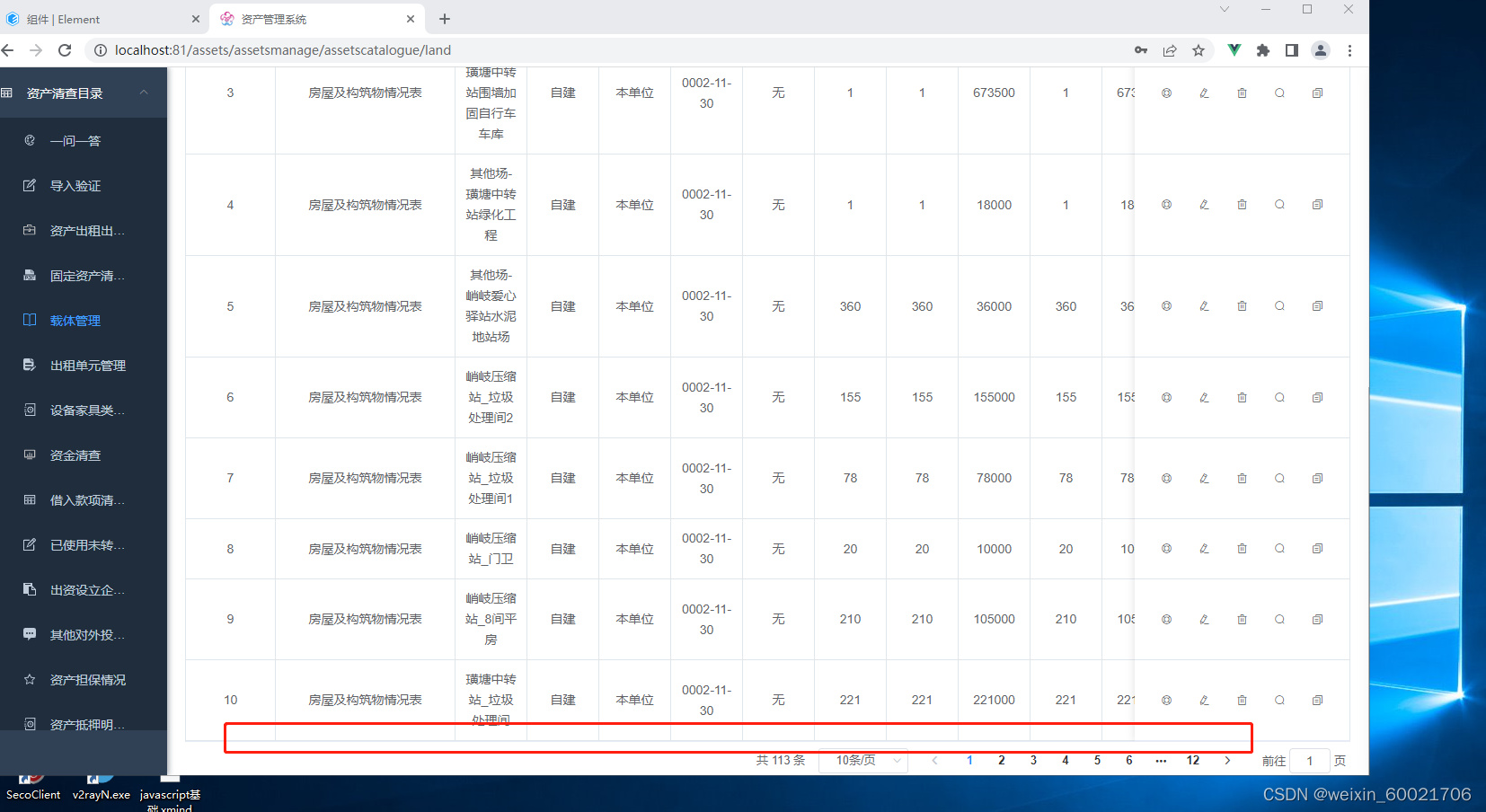Click the 前往 page number input field
This screenshot has width=1486, height=812.
point(1309,760)
